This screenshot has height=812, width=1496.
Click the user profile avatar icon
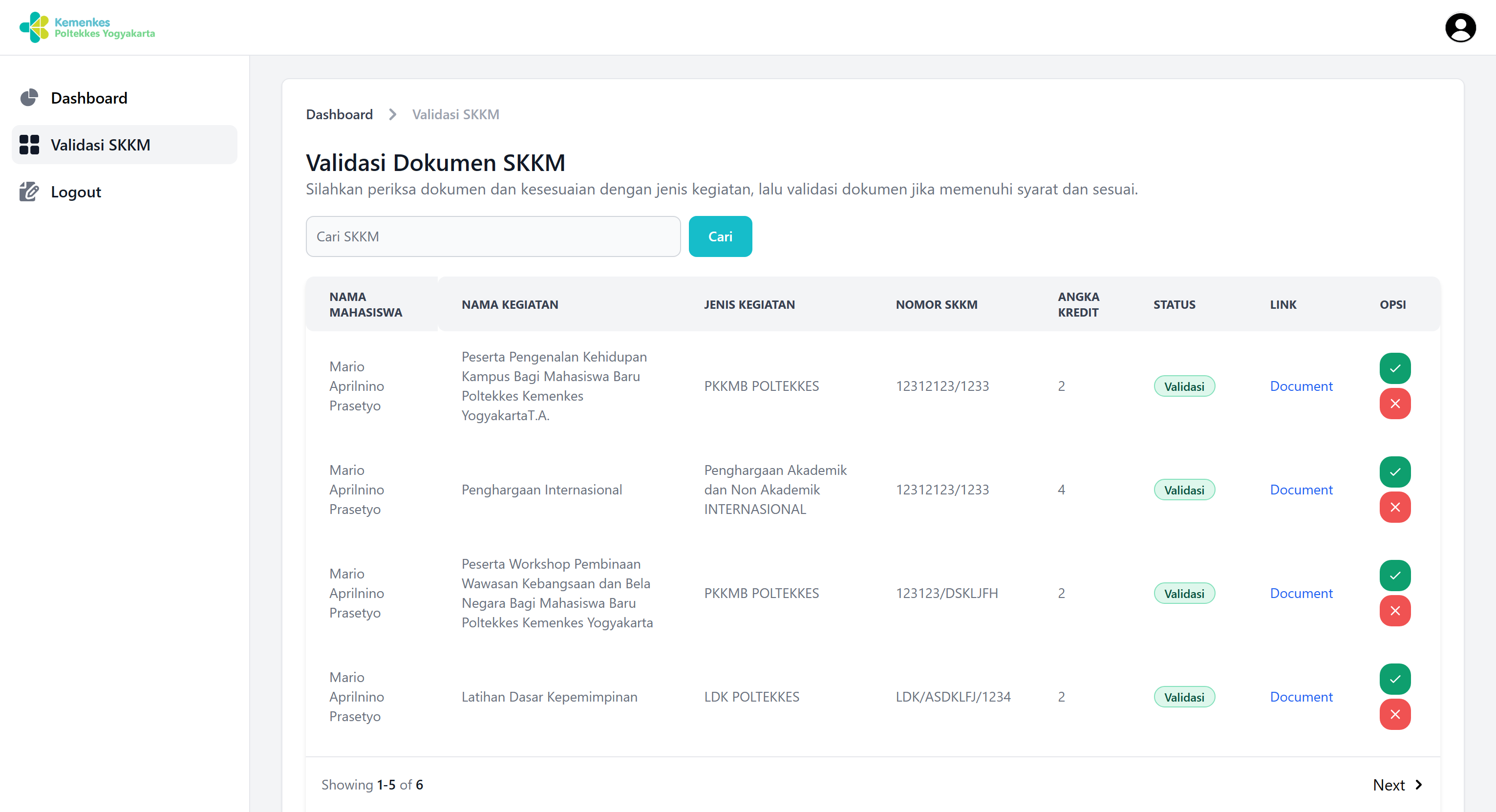pos(1460,27)
